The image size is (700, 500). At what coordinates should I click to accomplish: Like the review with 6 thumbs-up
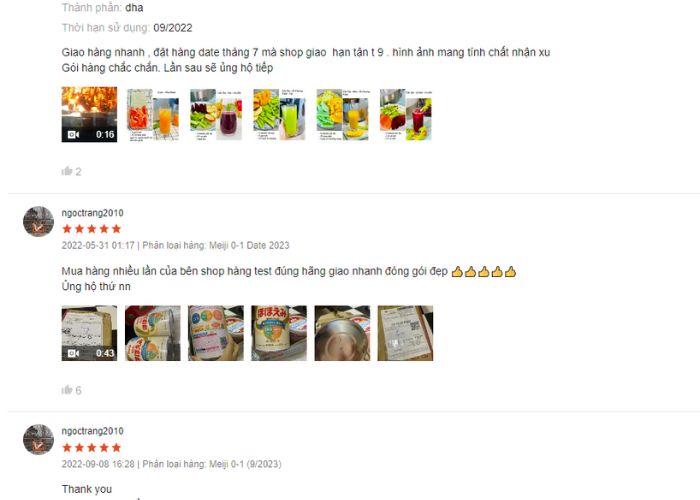67,390
